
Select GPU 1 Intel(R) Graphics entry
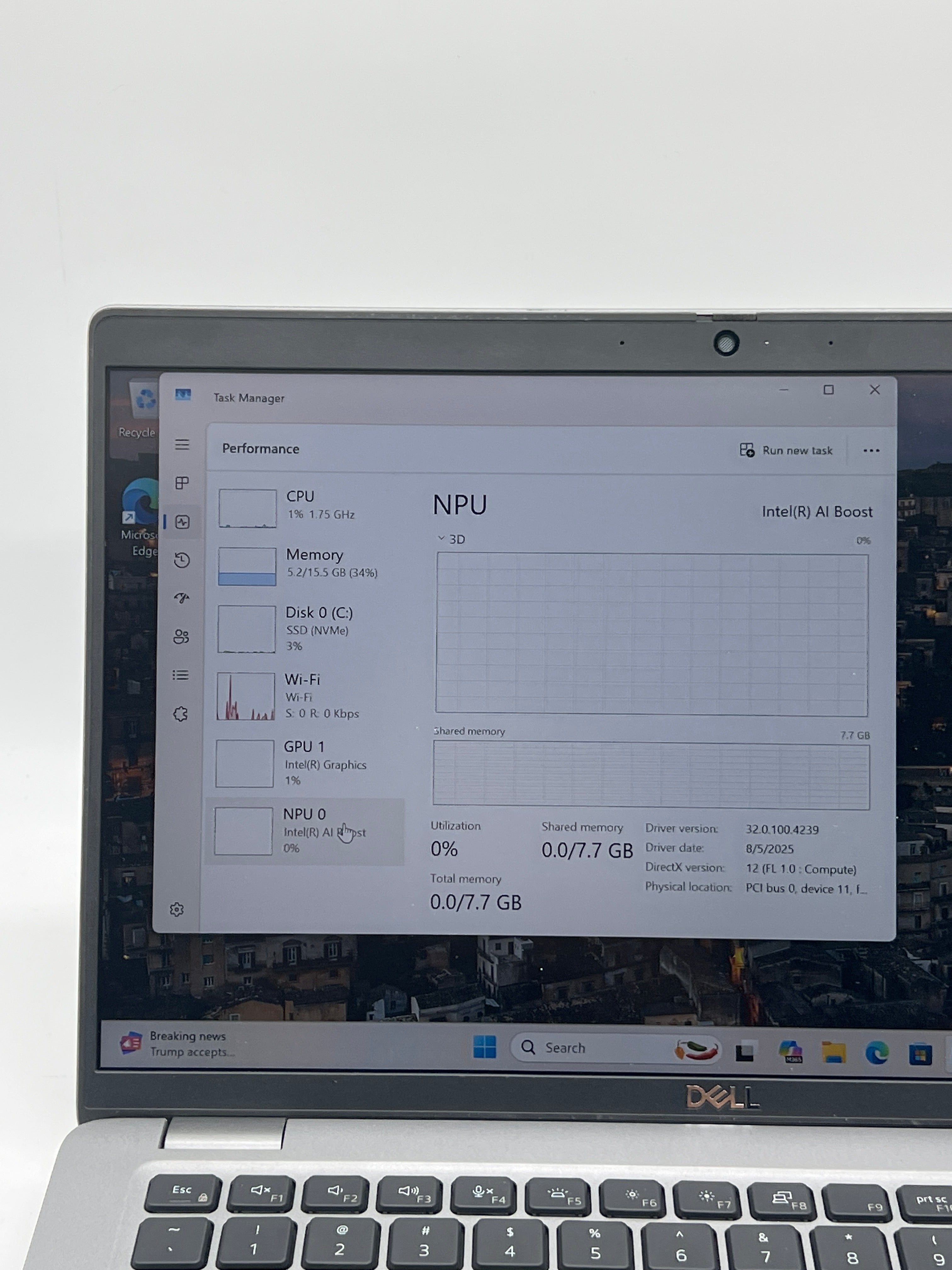[304, 764]
